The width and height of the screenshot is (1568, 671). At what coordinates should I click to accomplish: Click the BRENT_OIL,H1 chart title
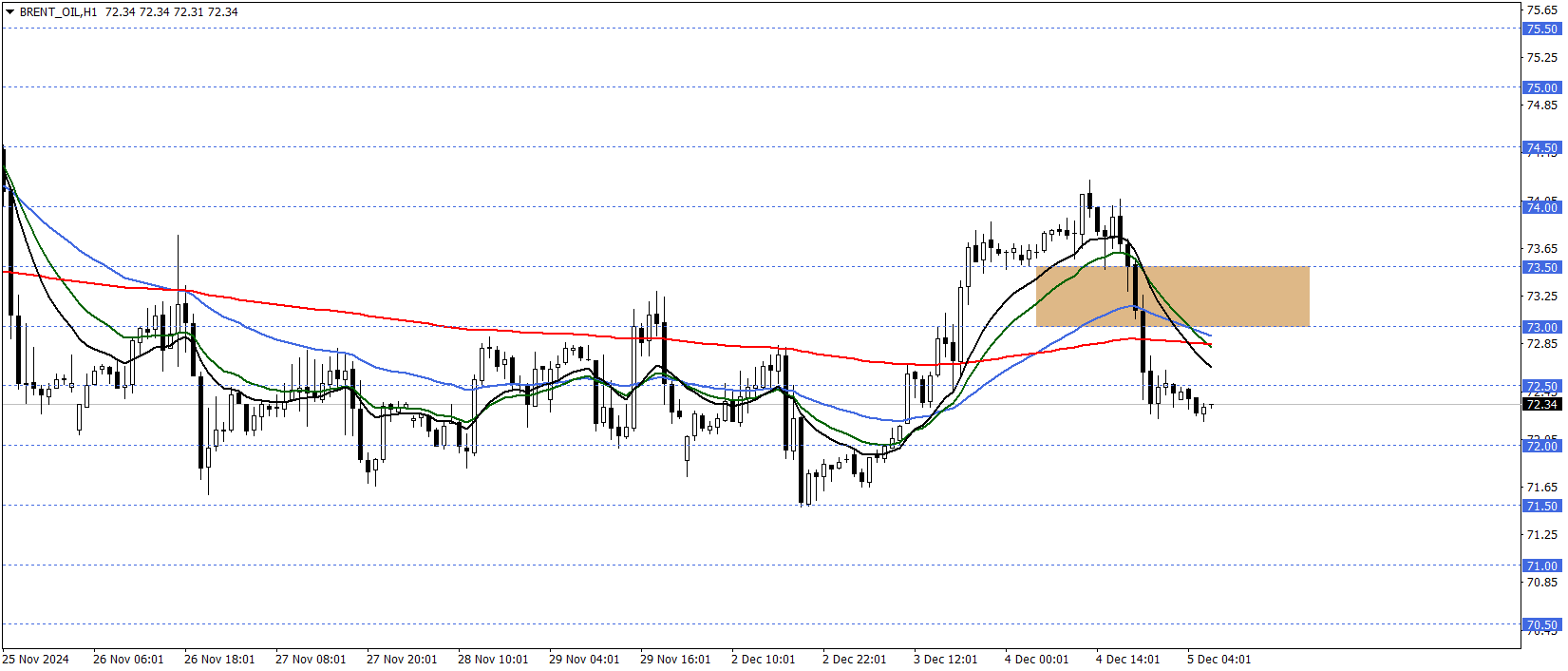point(58,12)
